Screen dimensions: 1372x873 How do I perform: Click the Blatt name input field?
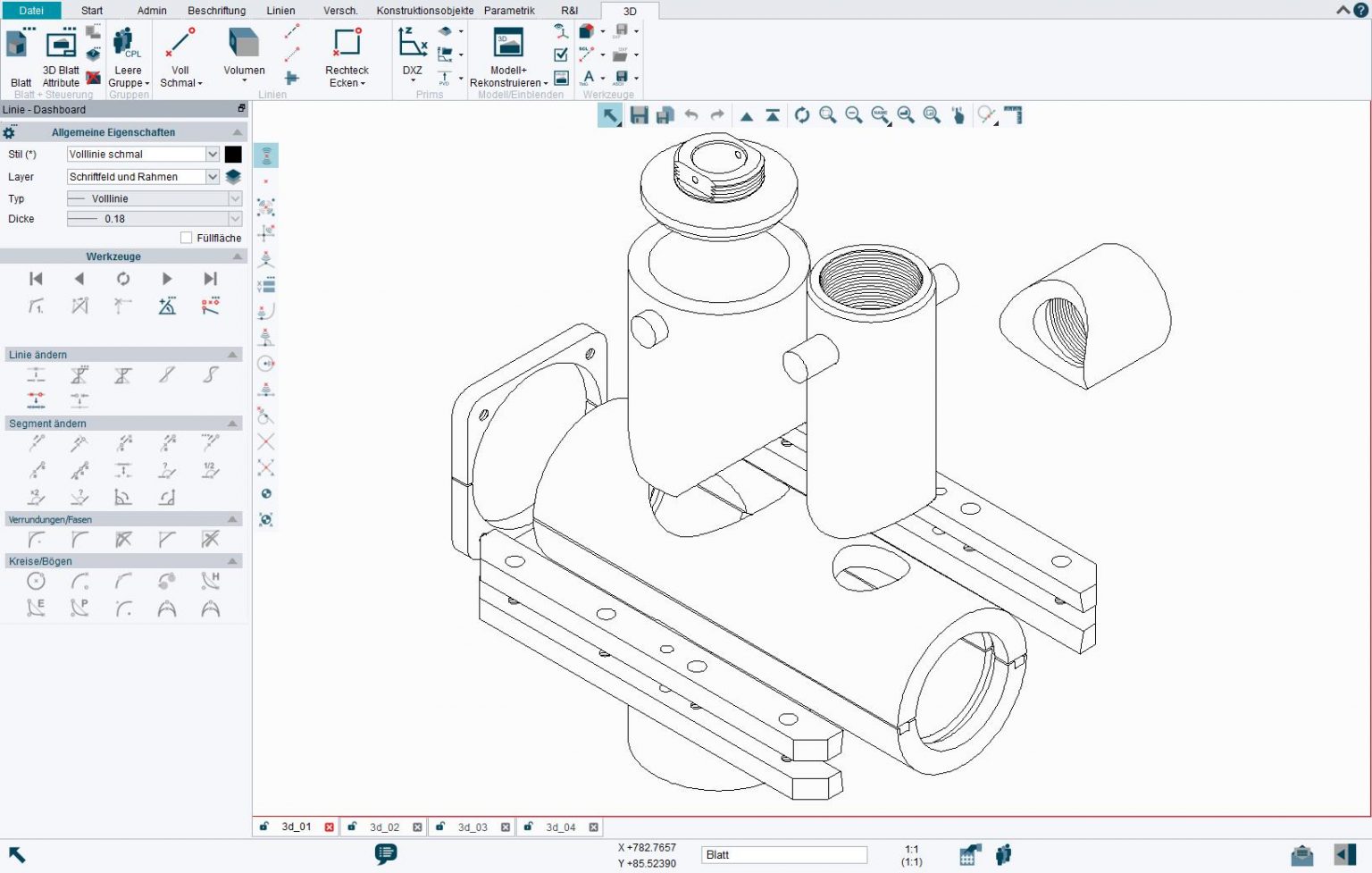783,854
